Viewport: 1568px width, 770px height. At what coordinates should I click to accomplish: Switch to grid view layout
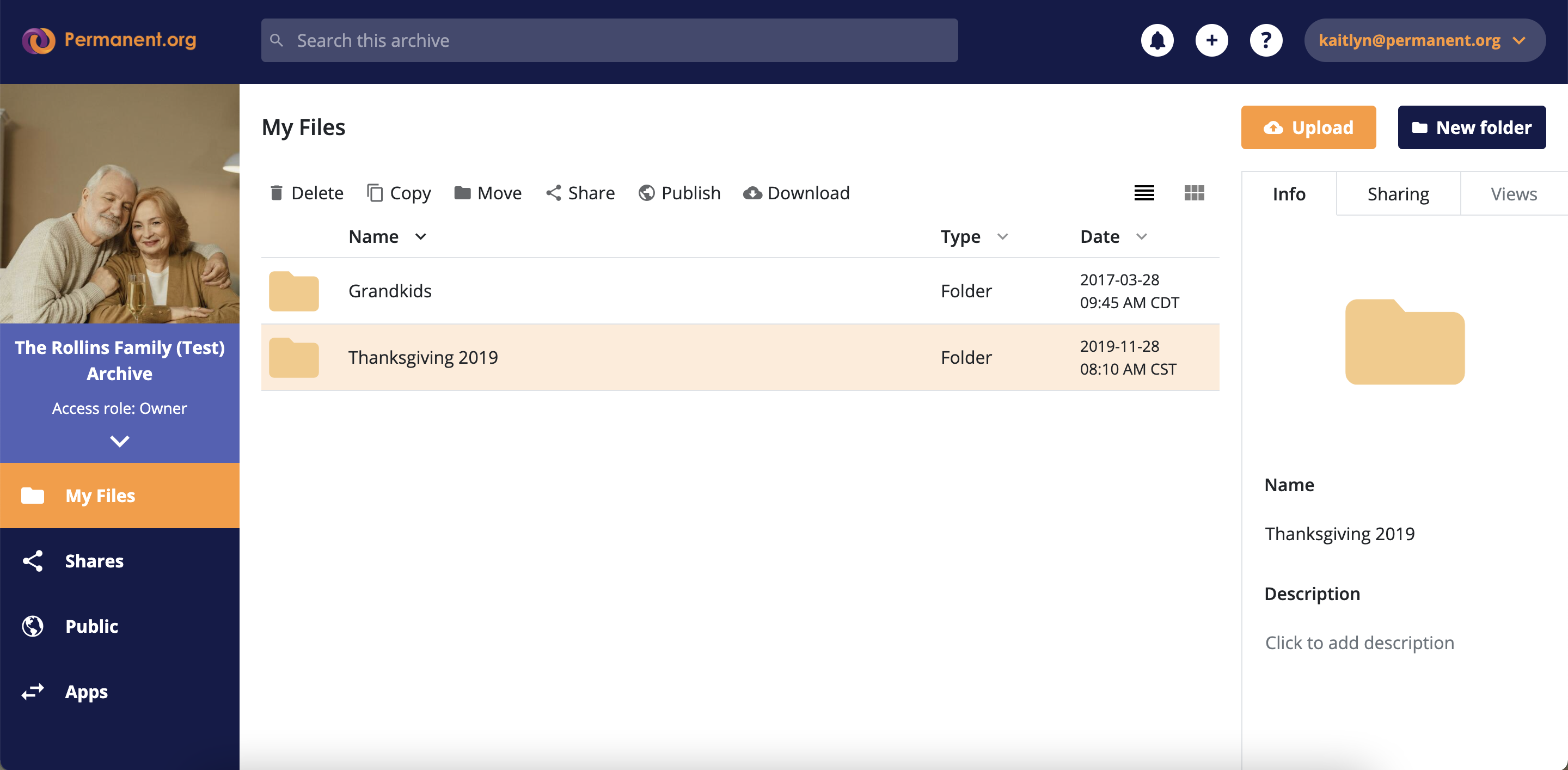[x=1195, y=193]
